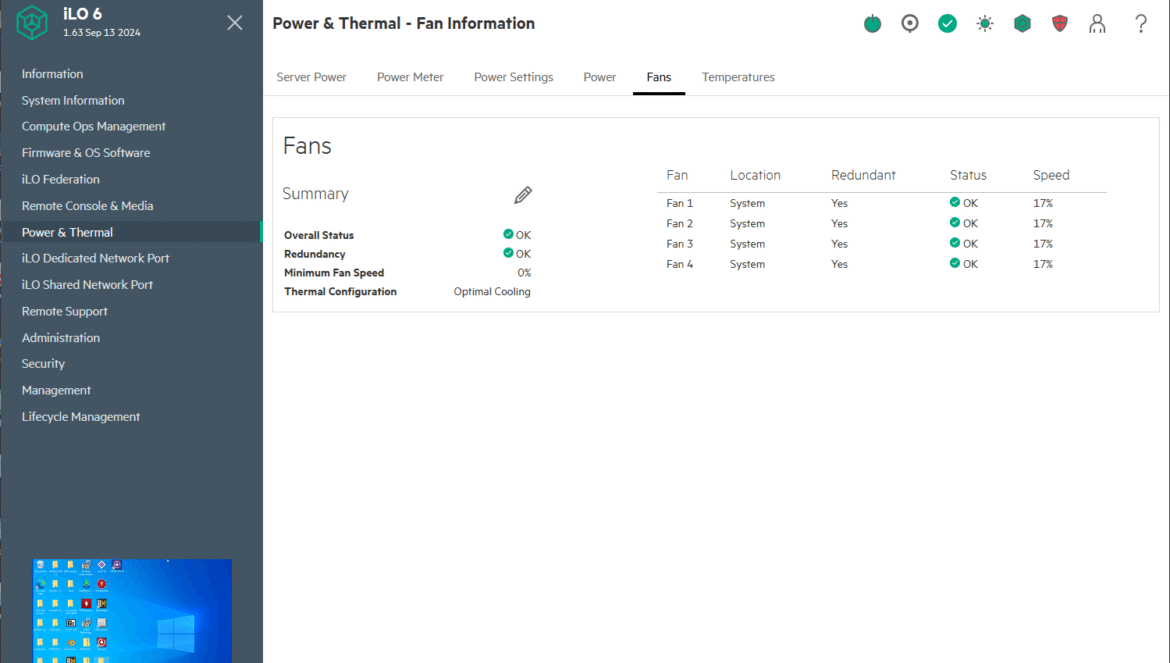Click the Fan 3 Redundant Yes cell

click(x=839, y=244)
